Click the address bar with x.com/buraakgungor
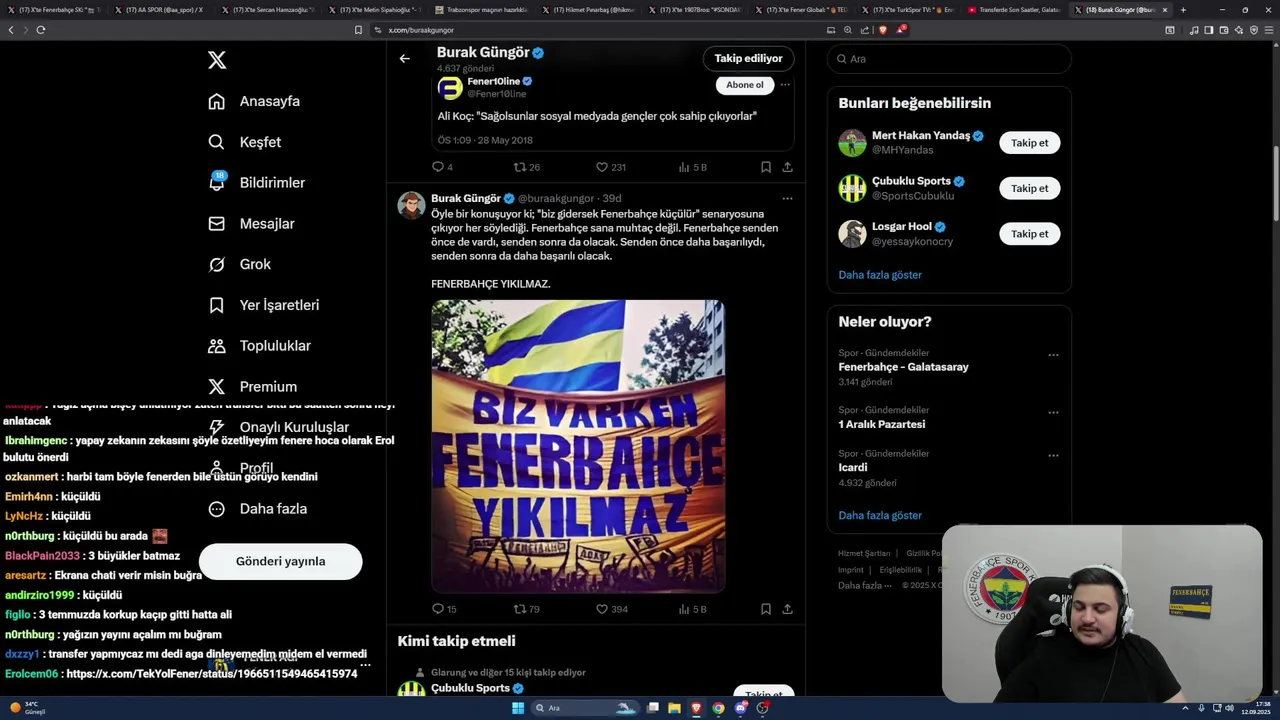 (x=595, y=30)
